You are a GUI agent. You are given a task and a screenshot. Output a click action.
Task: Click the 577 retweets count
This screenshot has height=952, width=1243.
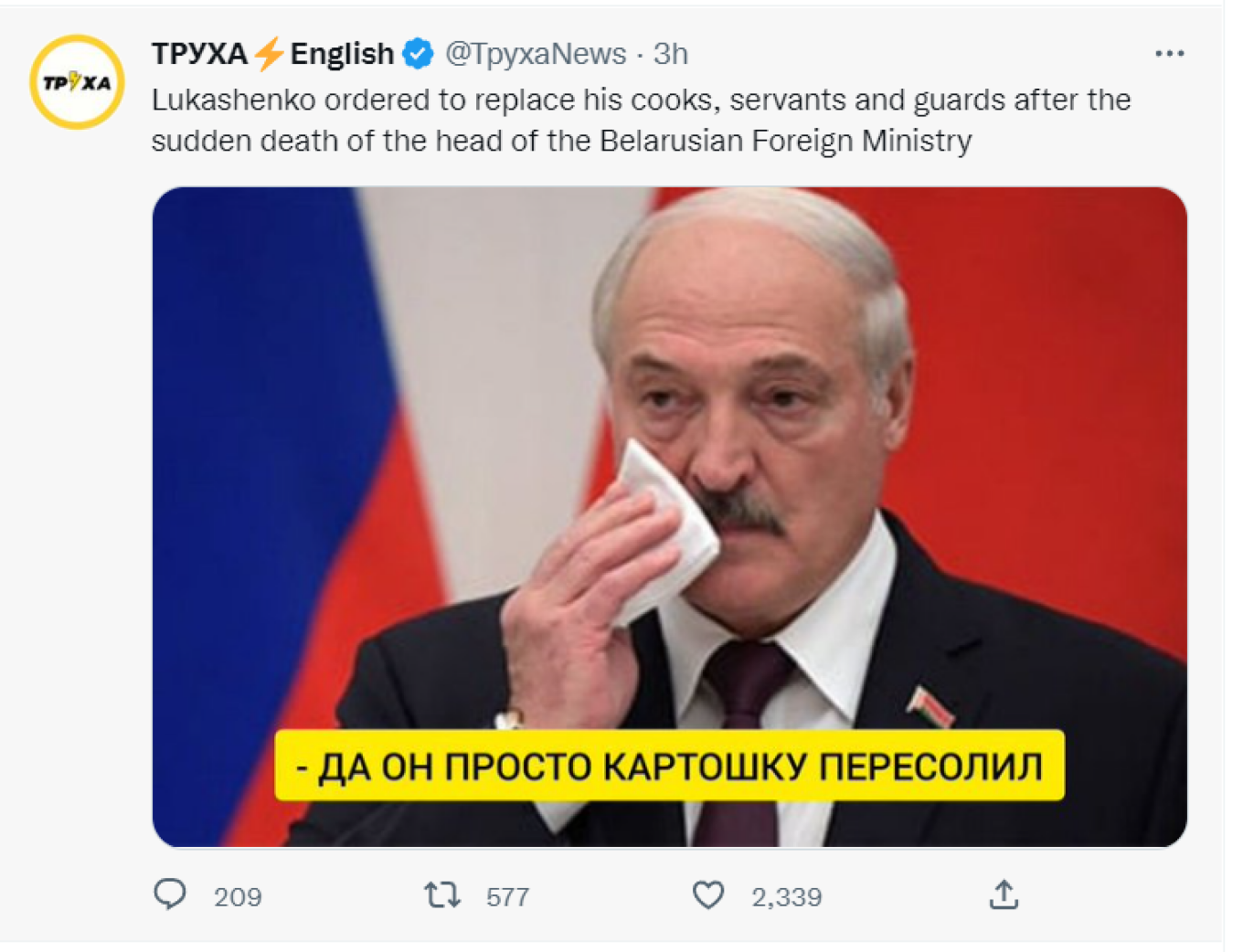click(507, 897)
